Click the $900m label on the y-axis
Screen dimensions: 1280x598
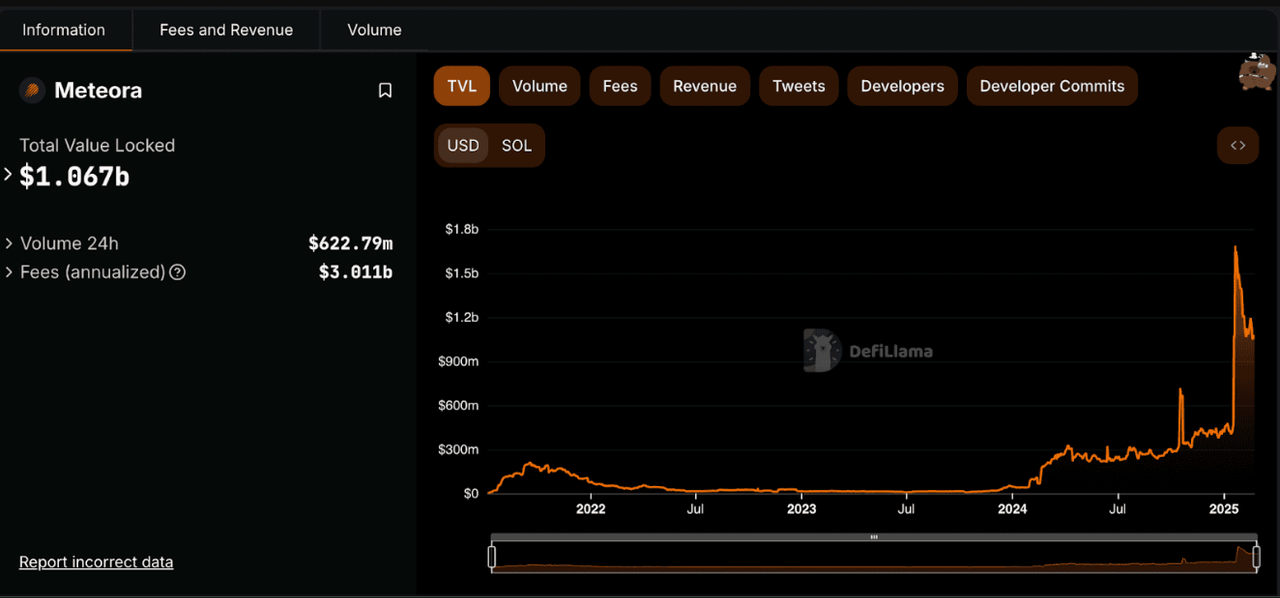click(459, 361)
